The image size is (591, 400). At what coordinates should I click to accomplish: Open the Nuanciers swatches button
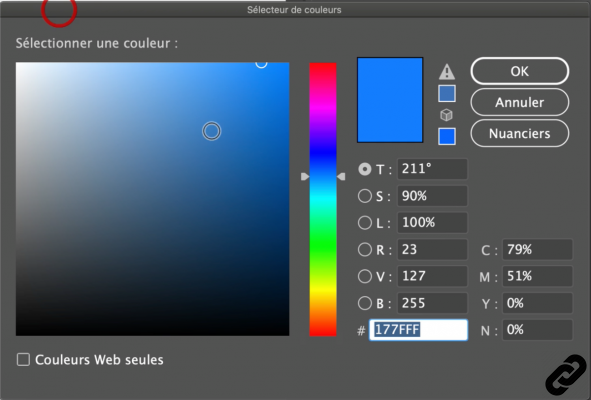tap(519, 133)
